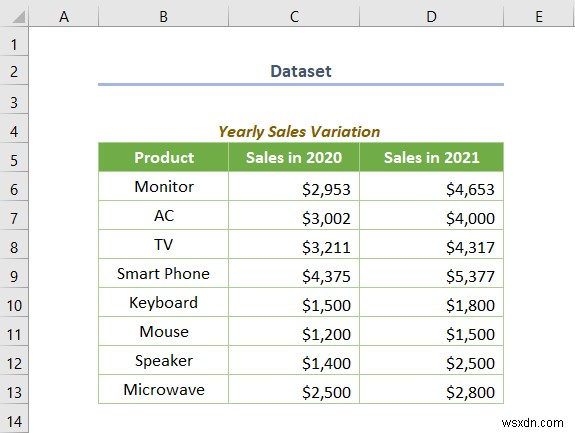Select column C header

(x=294, y=16)
